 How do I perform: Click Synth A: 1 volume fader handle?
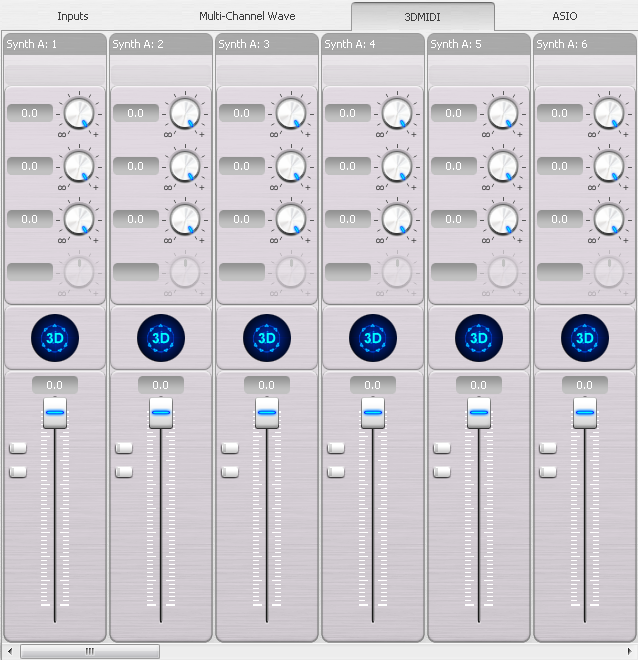click(x=55, y=413)
